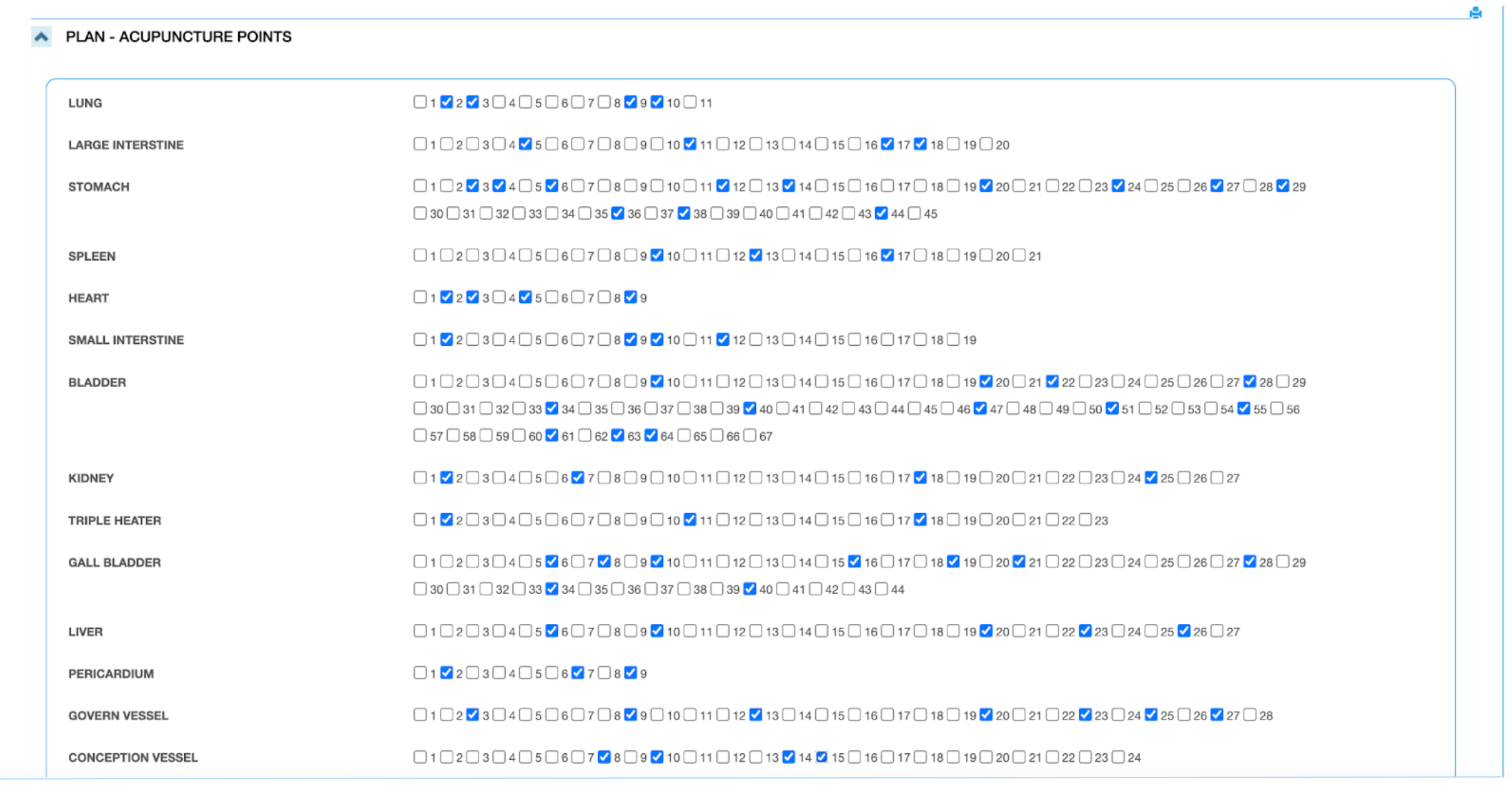Uncheck Liver point 26 checkbox
Viewport: 1512px width, 804px height.
pos(1184,631)
